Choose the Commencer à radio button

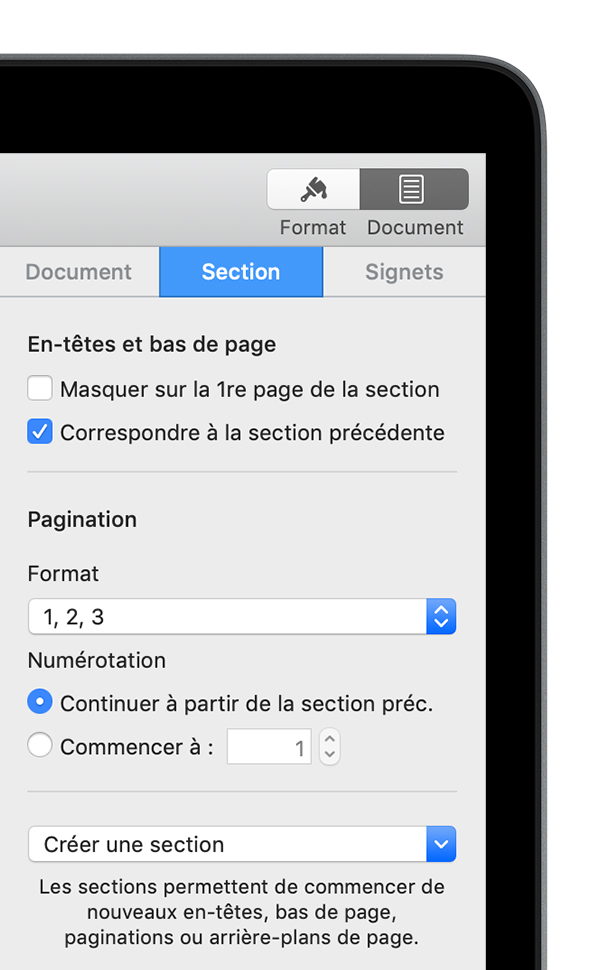40,745
